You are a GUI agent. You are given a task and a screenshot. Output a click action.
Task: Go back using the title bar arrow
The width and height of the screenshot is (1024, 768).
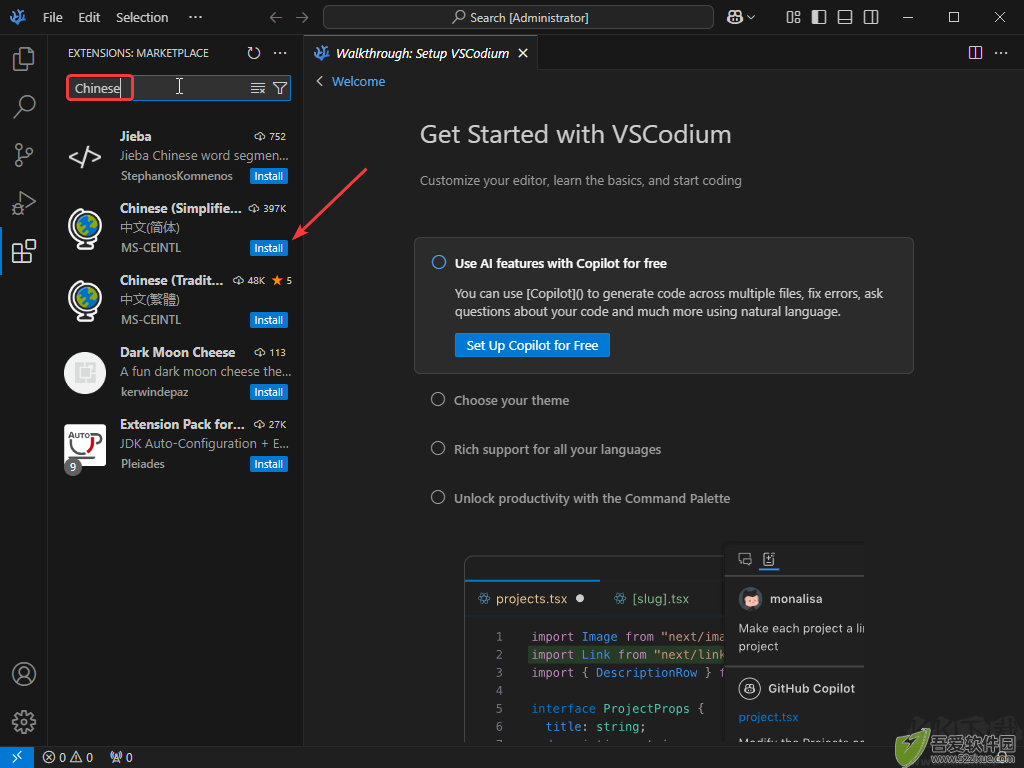[x=276, y=18]
